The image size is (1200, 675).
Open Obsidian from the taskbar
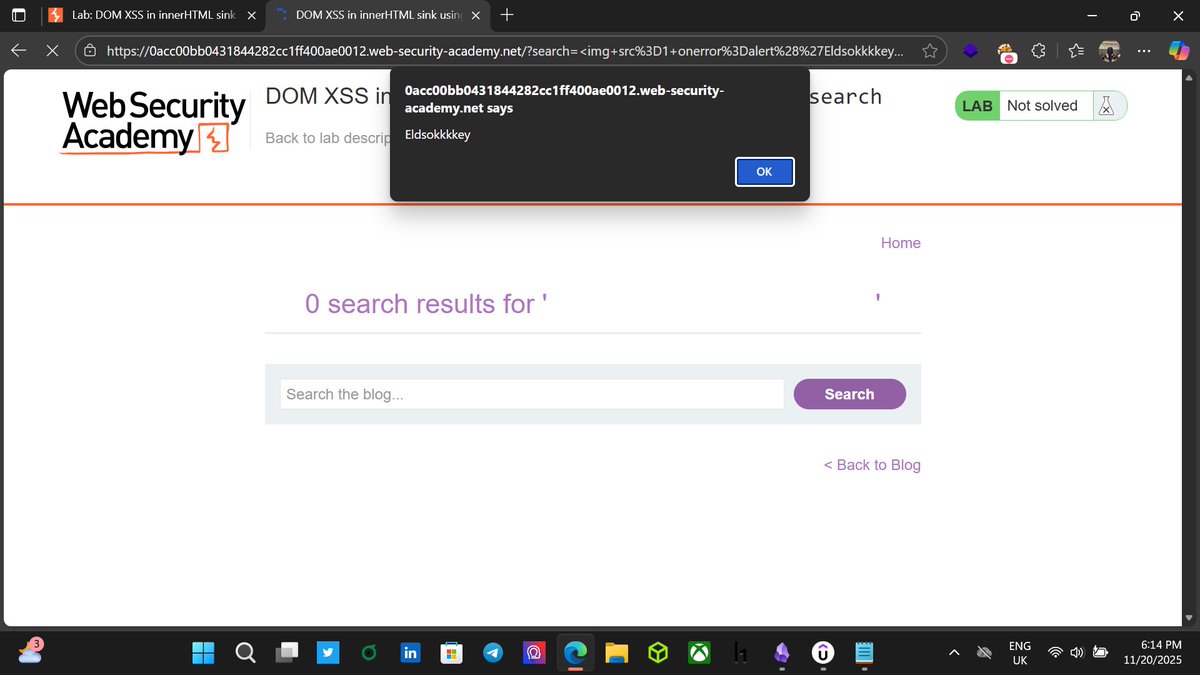[x=782, y=653]
